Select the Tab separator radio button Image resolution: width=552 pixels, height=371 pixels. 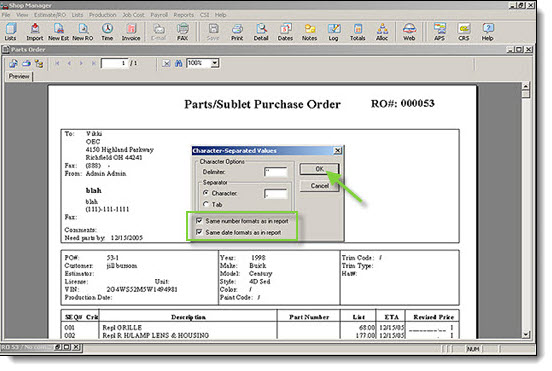point(206,204)
